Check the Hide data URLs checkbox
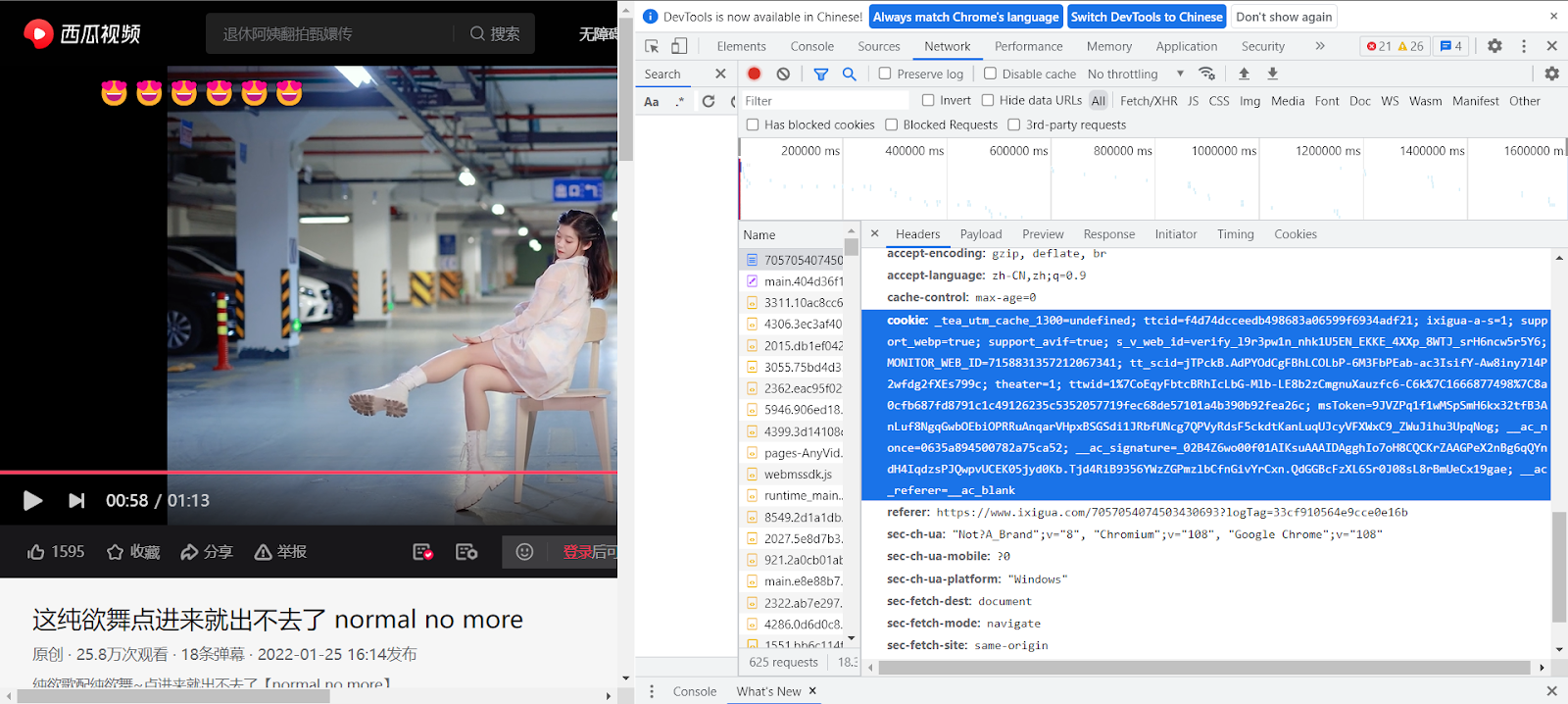The height and width of the screenshot is (704, 1568). tap(988, 100)
